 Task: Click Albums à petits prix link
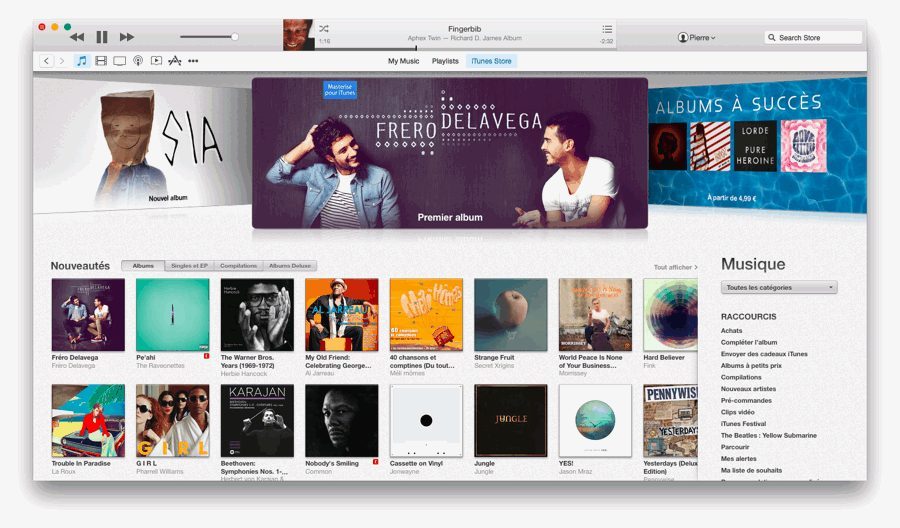click(751, 366)
